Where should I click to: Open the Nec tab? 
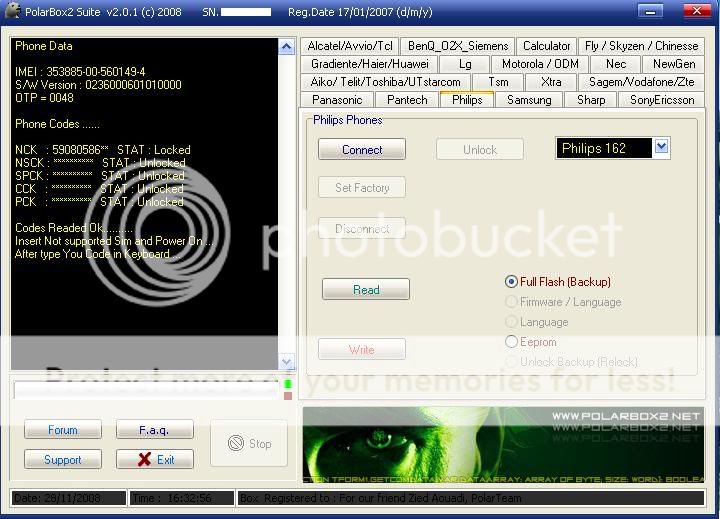pyautogui.click(x=615, y=64)
